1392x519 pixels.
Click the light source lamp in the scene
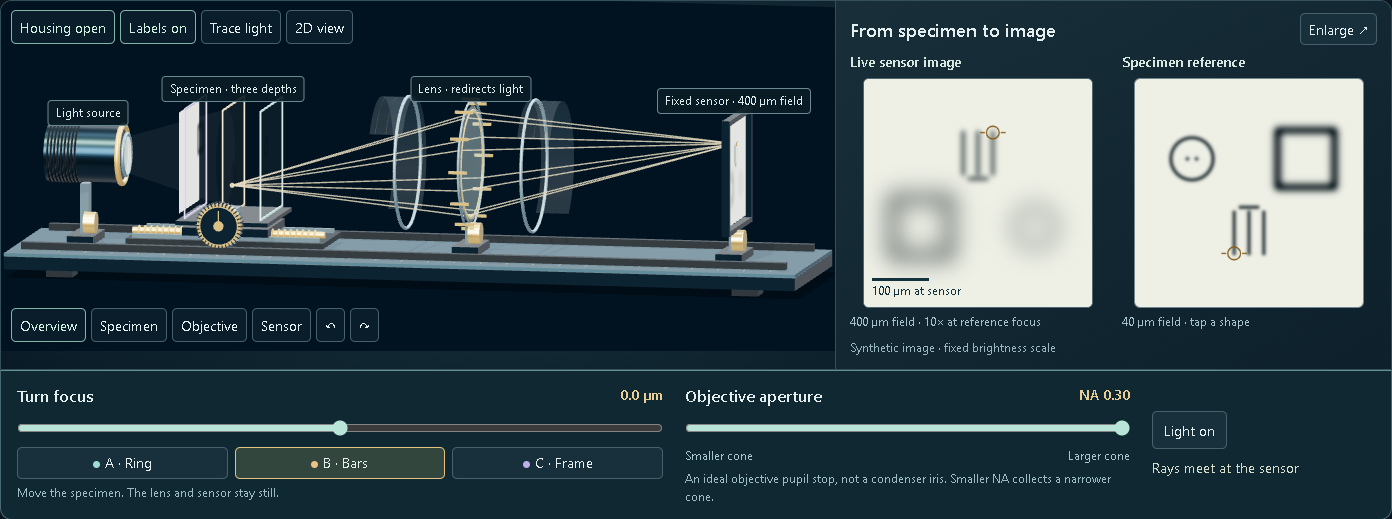click(x=88, y=155)
